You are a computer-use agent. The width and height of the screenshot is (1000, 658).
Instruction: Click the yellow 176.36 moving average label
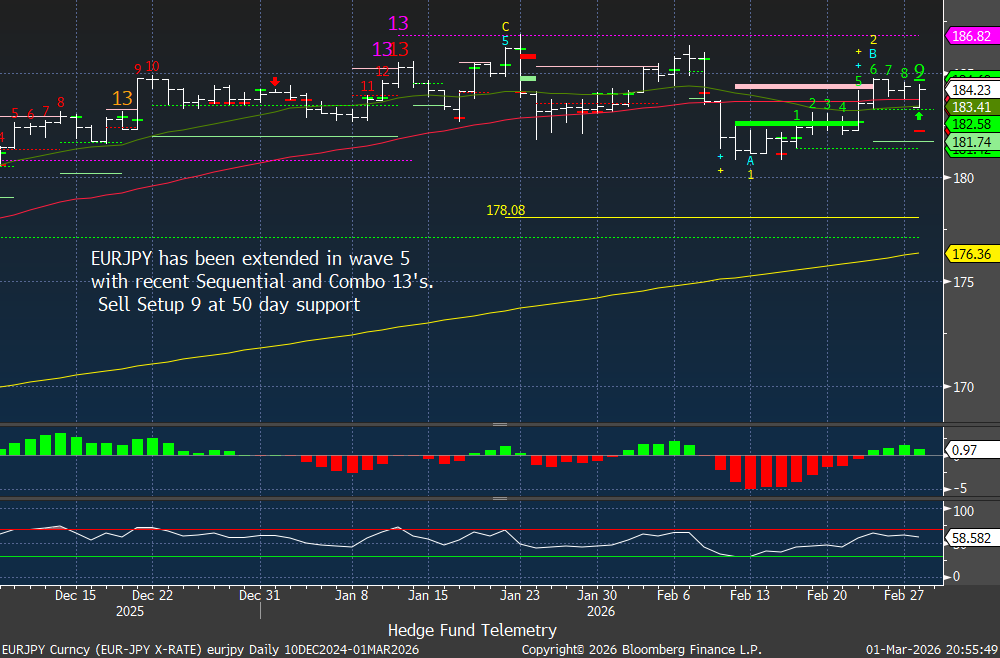tap(970, 253)
